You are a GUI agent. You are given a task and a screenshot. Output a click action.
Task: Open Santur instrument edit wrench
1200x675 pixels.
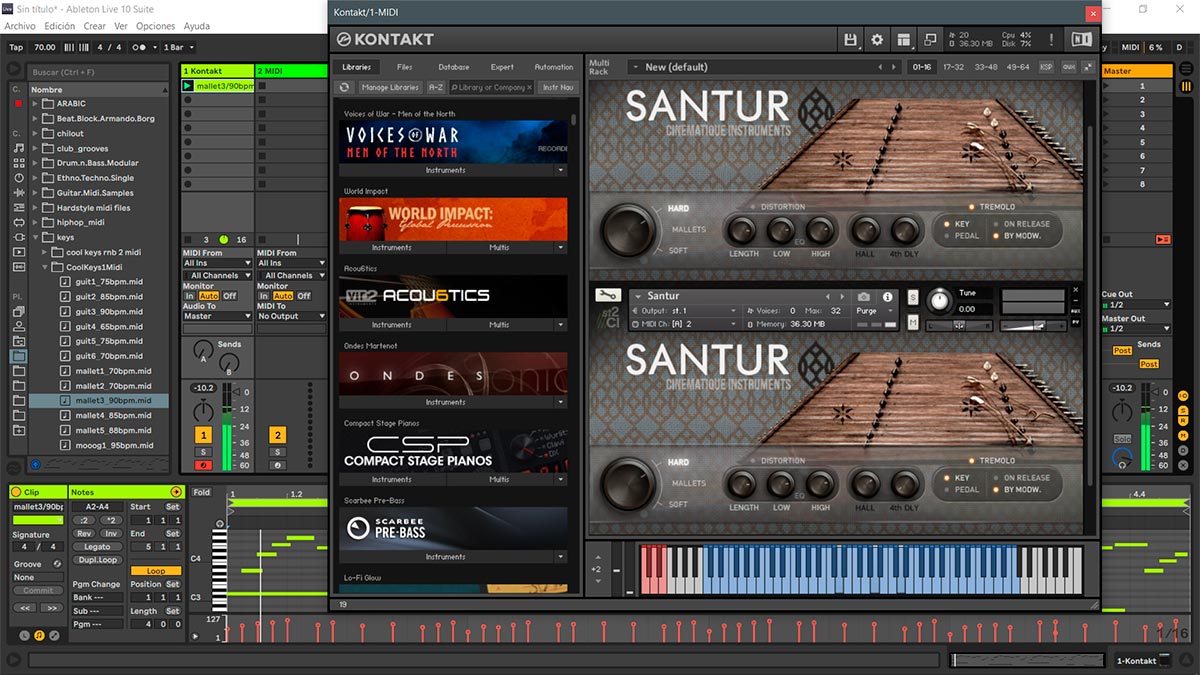click(x=607, y=295)
